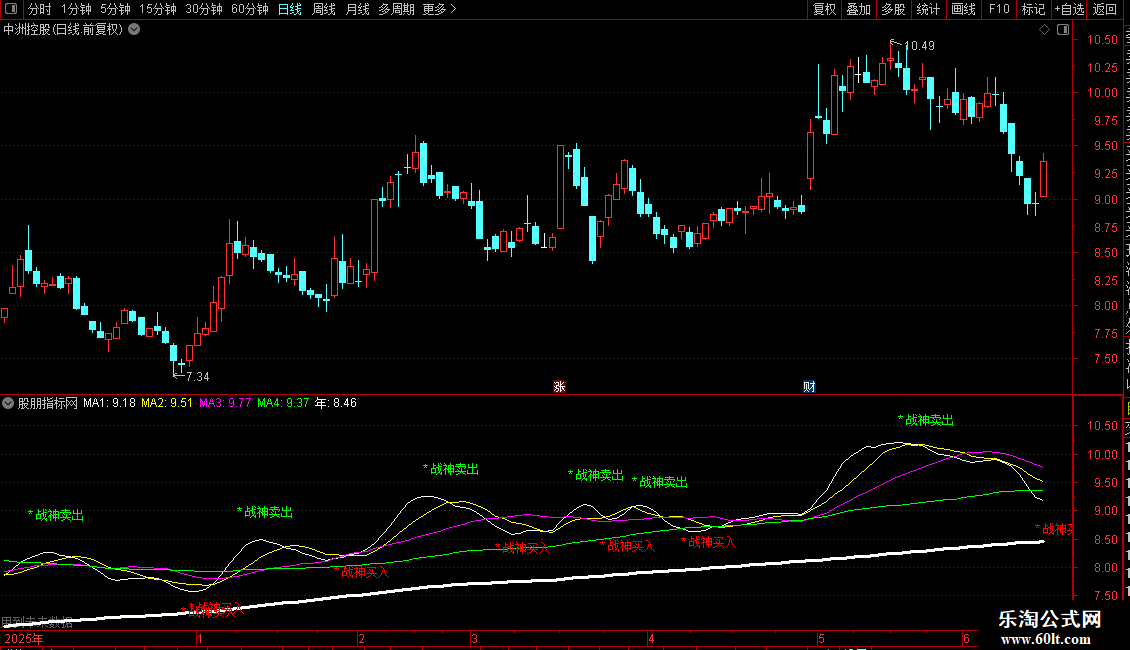Select the 30分钟 period tab
Image resolution: width=1130 pixels, height=650 pixels.
tap(203, 9)
